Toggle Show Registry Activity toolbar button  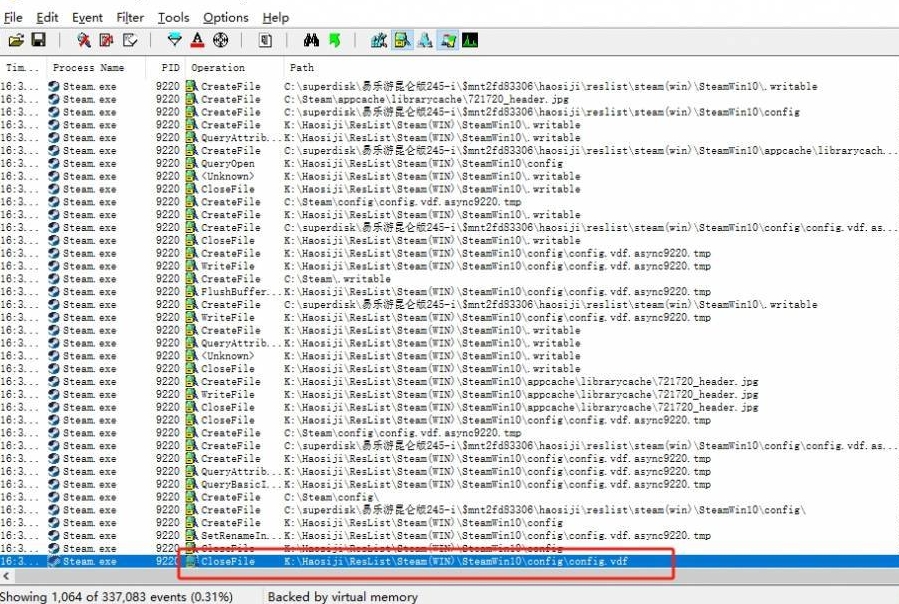click(378, 40)
